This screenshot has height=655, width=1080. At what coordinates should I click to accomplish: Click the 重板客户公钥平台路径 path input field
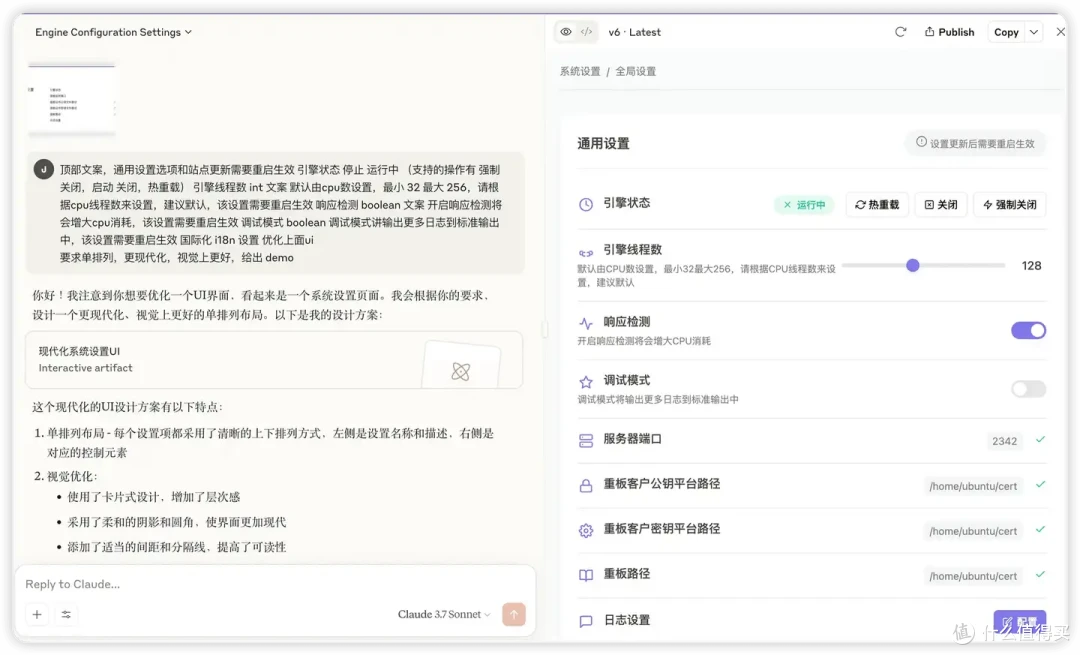(x=973, y=486)
